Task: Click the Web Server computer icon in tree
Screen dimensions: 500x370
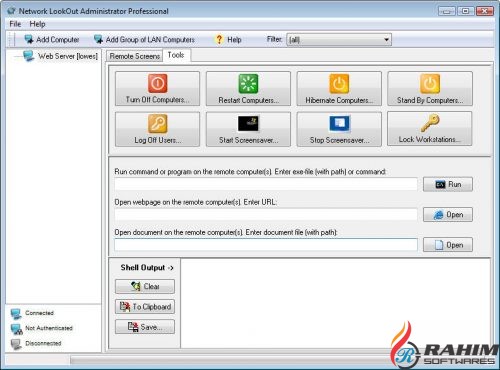Action: point(28,56)
